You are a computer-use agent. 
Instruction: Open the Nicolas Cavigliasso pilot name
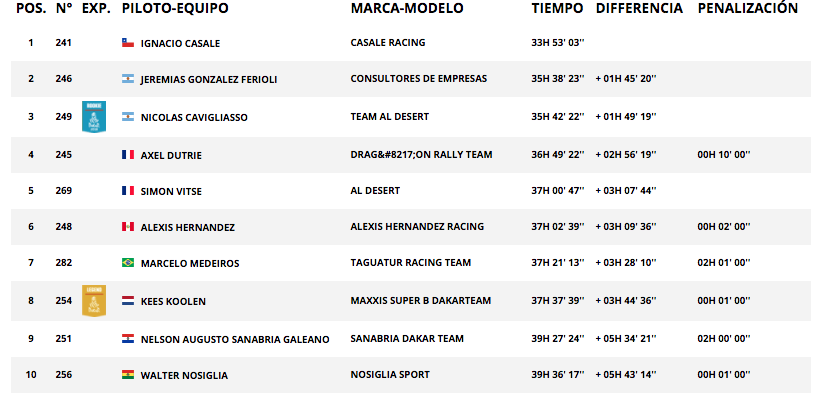tap(194, 118)
